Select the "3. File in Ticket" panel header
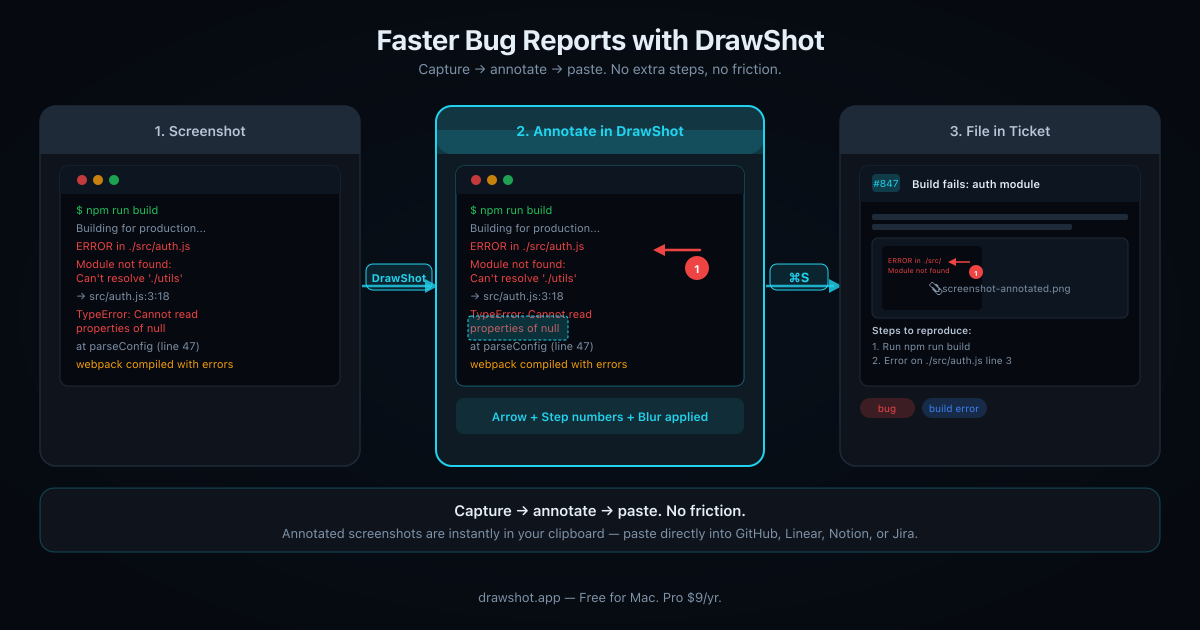The width and height of the screenshot is (1200, 630). [1000, 130]
